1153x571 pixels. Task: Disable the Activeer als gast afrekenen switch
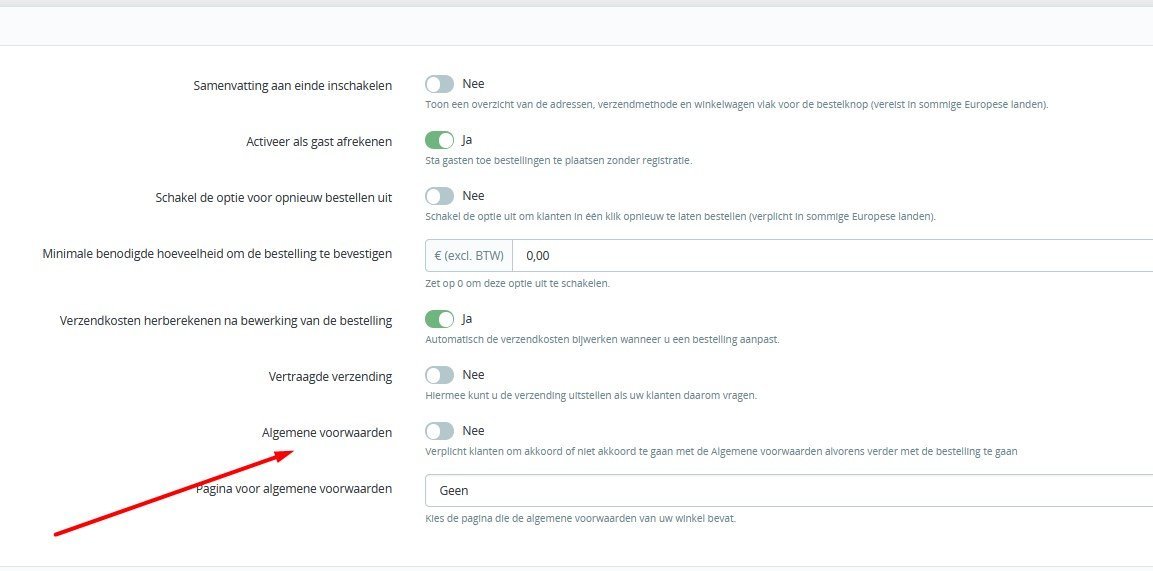pyautogui.click(x=439, y=141)
